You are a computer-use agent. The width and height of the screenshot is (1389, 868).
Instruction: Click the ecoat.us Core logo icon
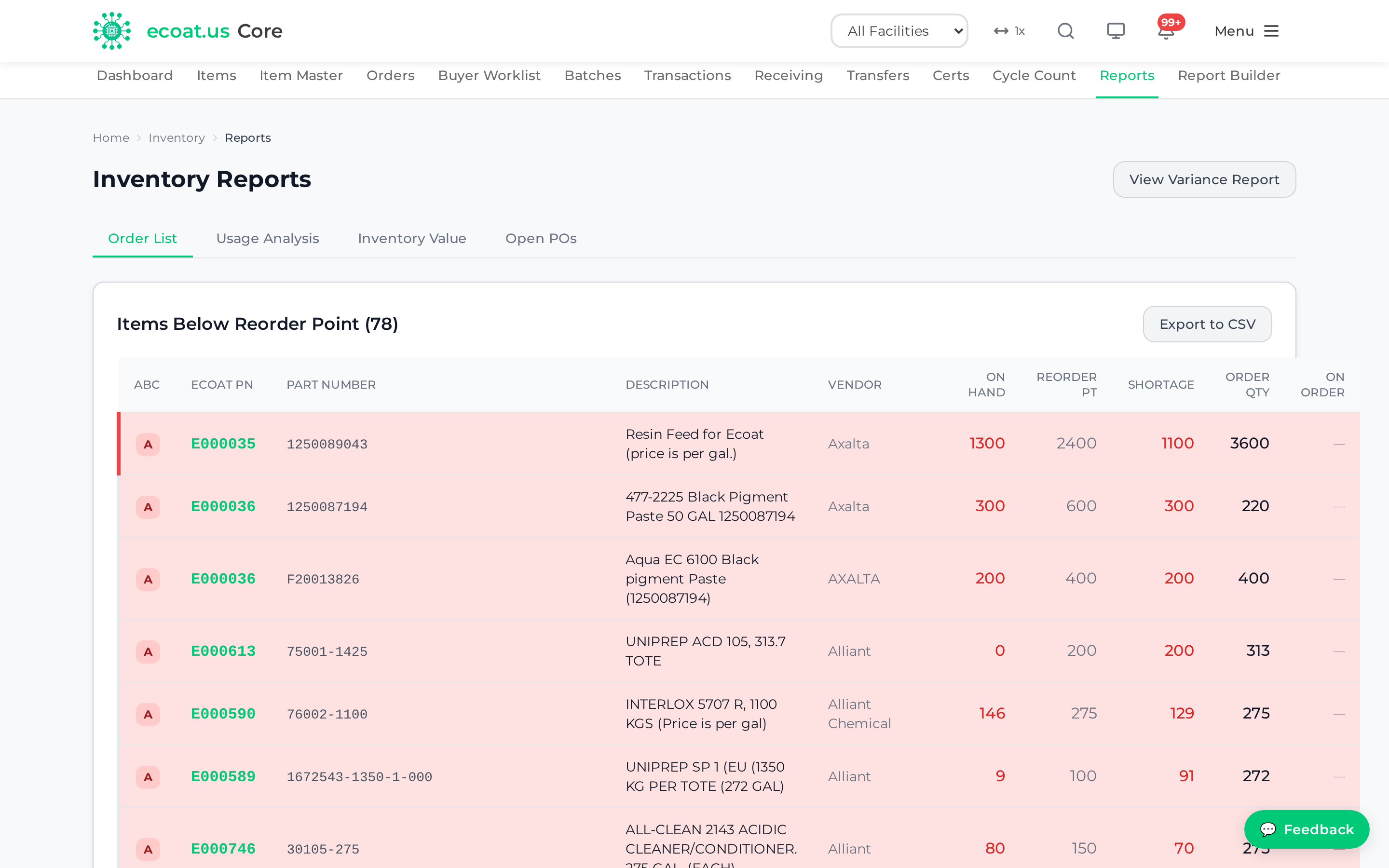click(x=112, y=31)
